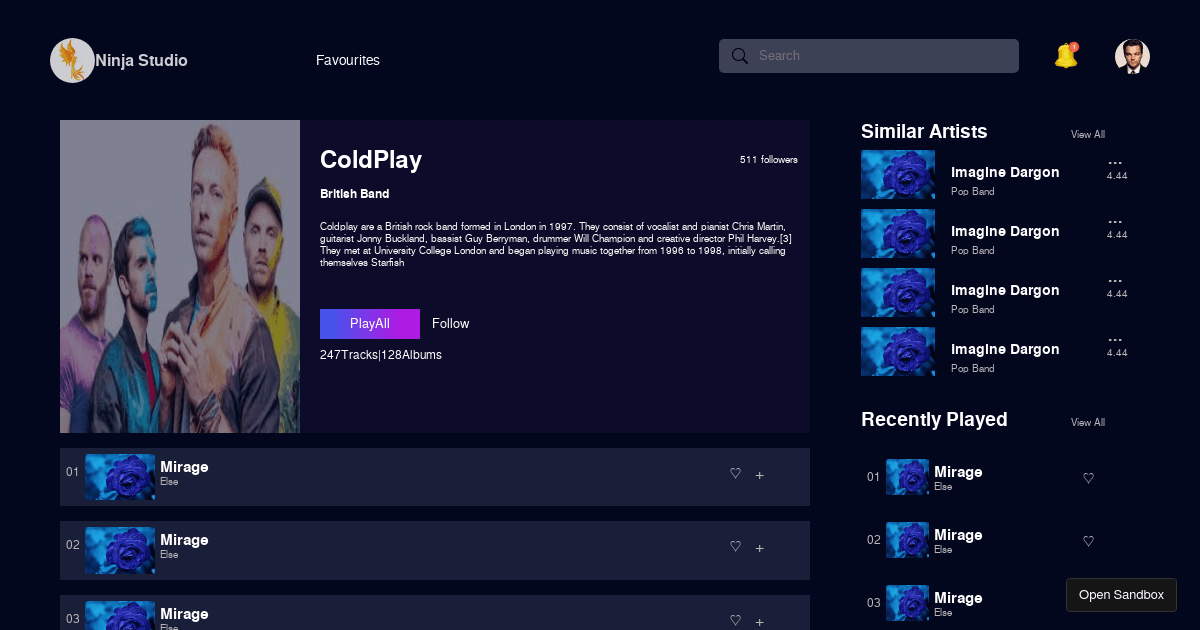Click the Ninja Studio phoenix logo
This screenshot has width=1200, height=630.
tap(72, 60)
